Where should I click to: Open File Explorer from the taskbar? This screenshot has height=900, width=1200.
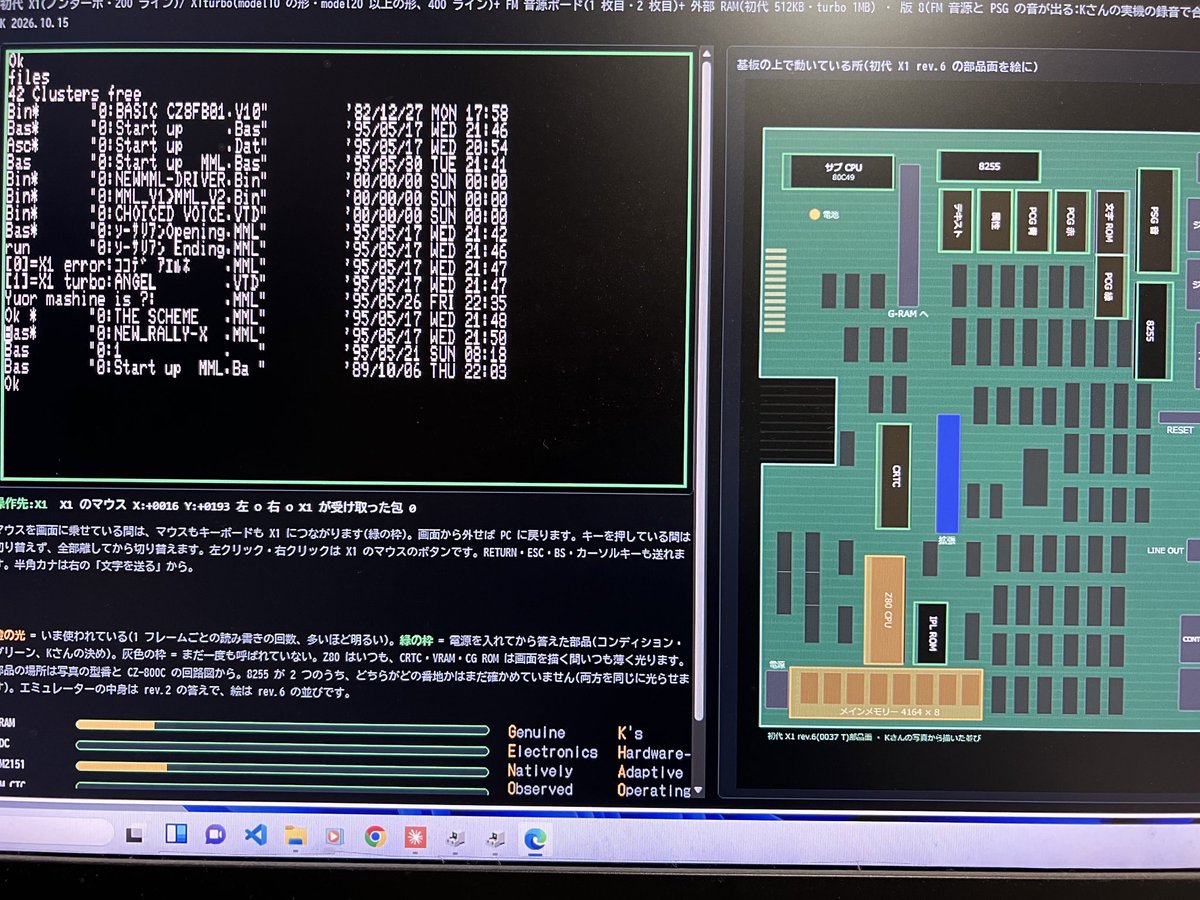tap(294, 835)
